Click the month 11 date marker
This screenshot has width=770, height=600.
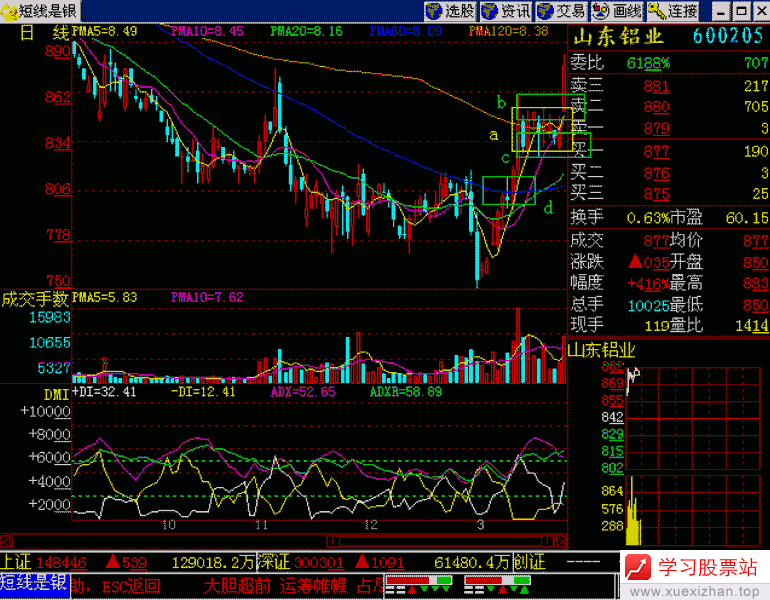click(261, 525)
